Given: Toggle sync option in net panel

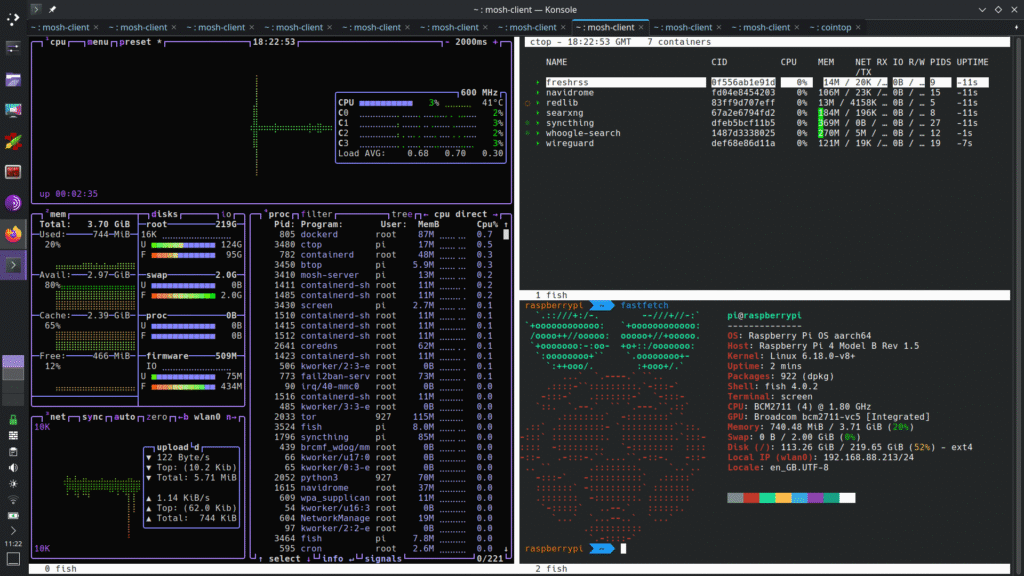Looking at the screenshot, I should tap(93, 416).
